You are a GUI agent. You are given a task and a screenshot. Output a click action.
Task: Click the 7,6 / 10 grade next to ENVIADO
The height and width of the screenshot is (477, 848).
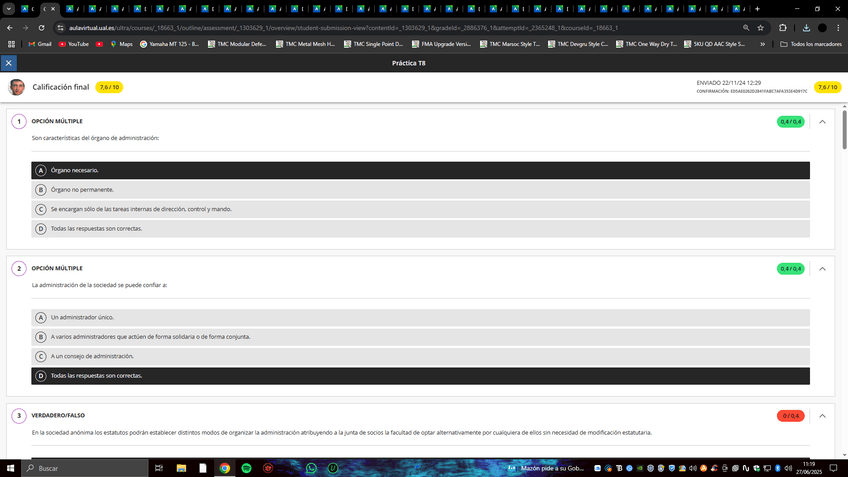click(x=827, y=87)
